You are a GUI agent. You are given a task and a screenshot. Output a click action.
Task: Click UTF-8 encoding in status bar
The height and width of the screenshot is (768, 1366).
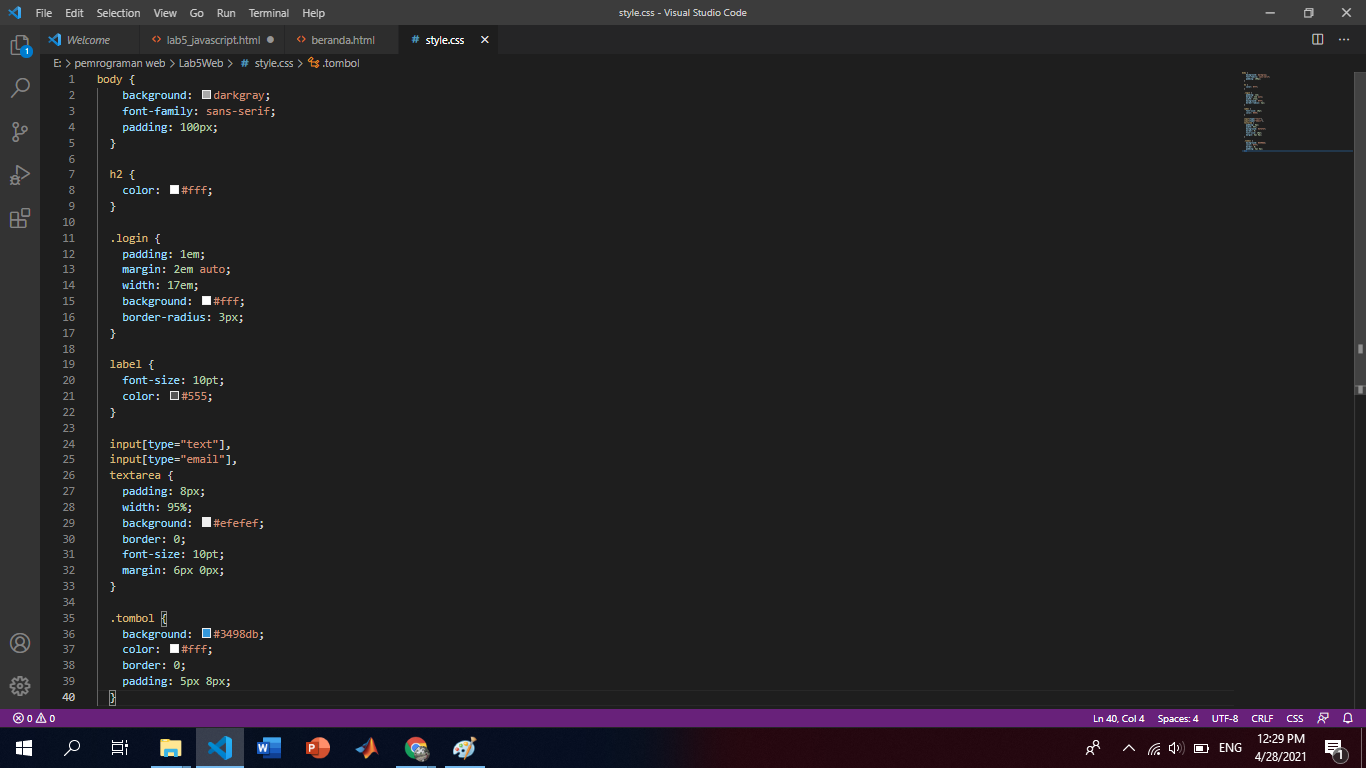tap(1224, 717)
